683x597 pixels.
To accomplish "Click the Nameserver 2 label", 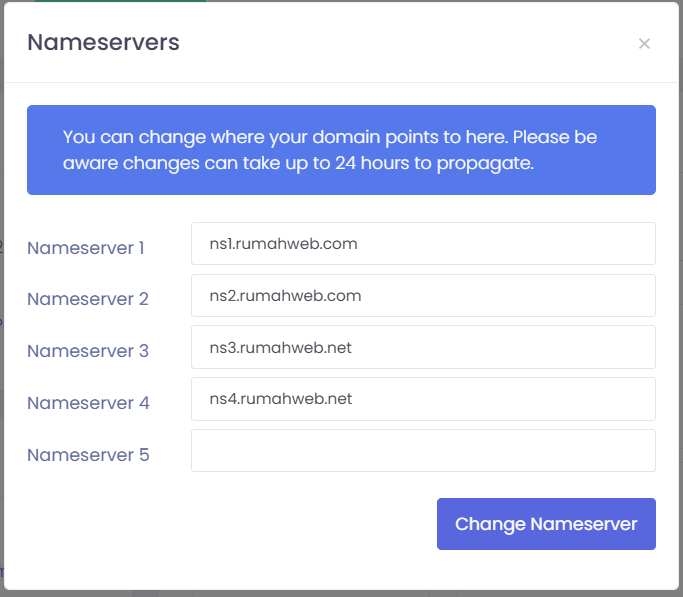I will tap(87, 299).
